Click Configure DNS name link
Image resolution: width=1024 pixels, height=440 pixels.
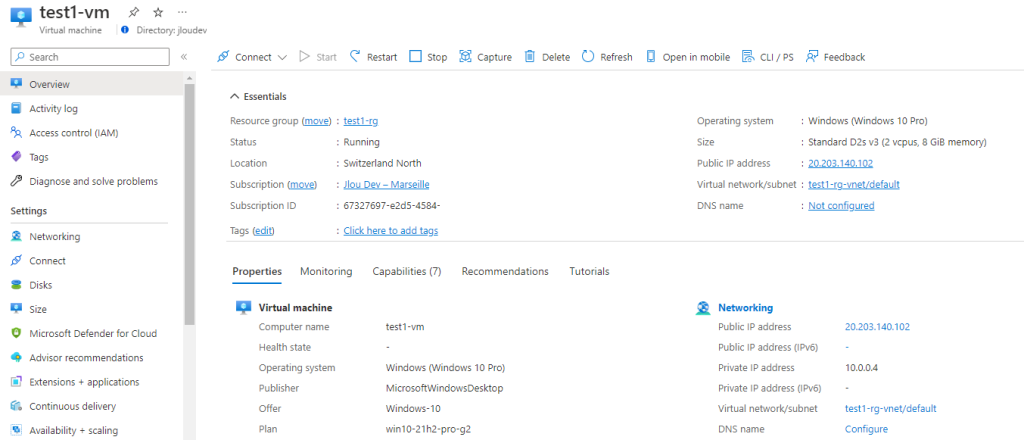866,429
